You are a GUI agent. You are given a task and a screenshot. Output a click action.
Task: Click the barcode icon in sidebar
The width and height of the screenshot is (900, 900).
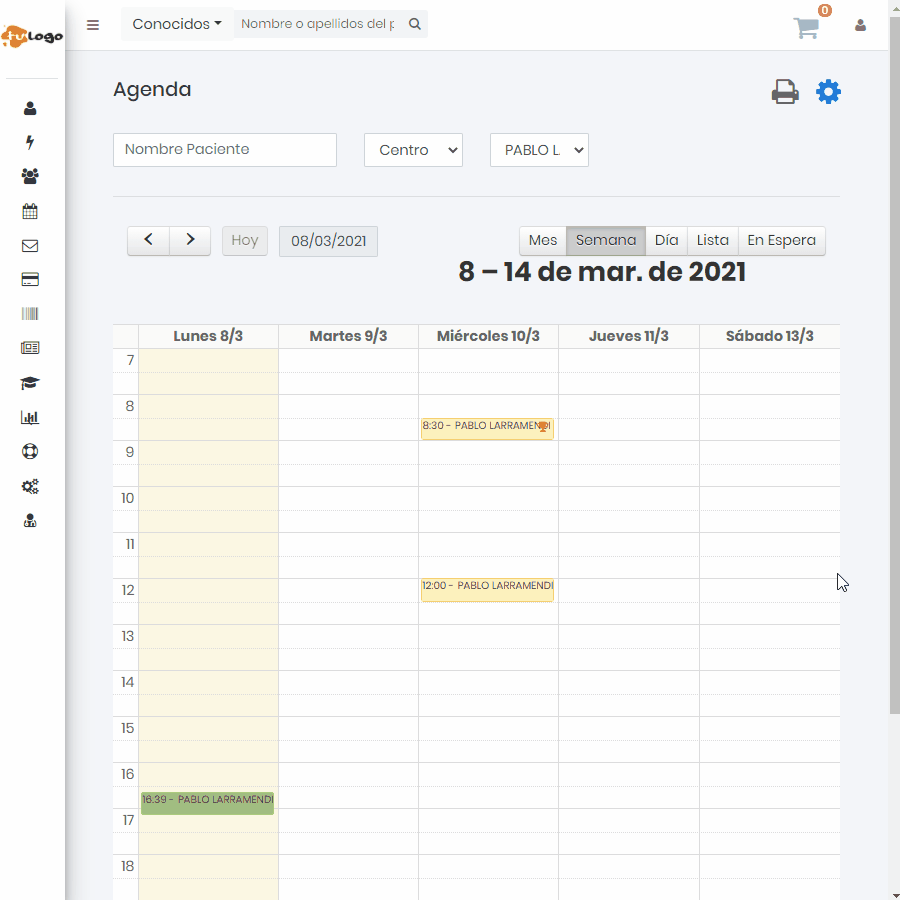pos(30,314)
